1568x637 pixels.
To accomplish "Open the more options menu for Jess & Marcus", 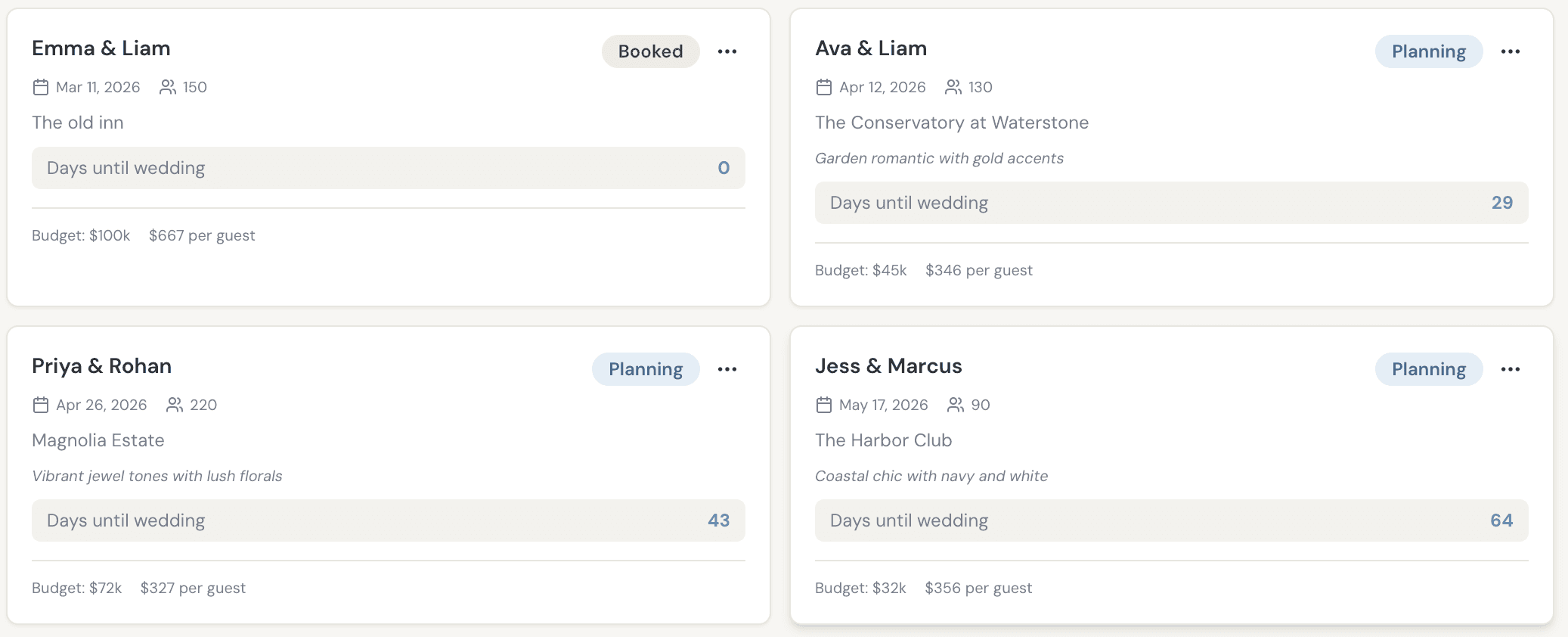I will click(x=1511, y=369).
